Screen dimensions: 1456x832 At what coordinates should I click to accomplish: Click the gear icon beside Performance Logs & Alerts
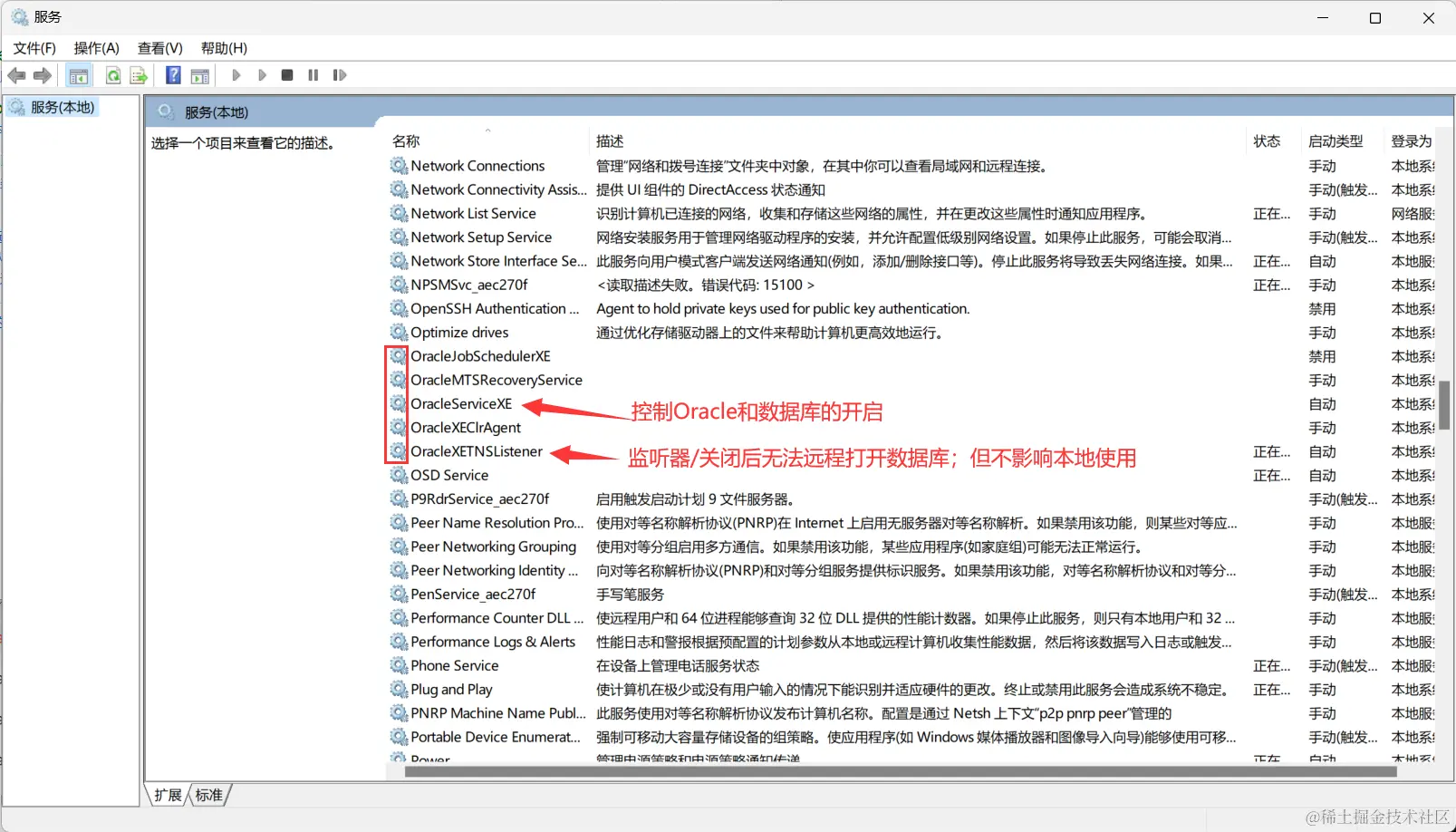(x=399, y=641)
